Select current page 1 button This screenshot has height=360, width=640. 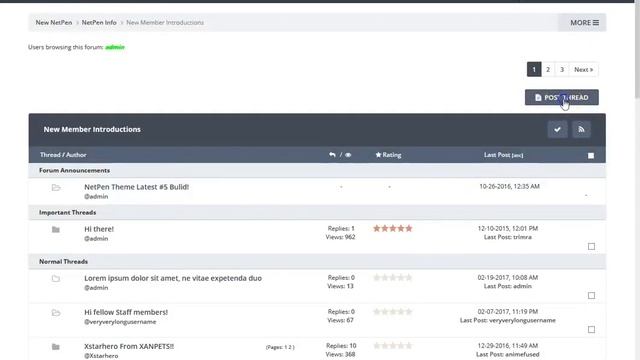(x=534, y=69)
